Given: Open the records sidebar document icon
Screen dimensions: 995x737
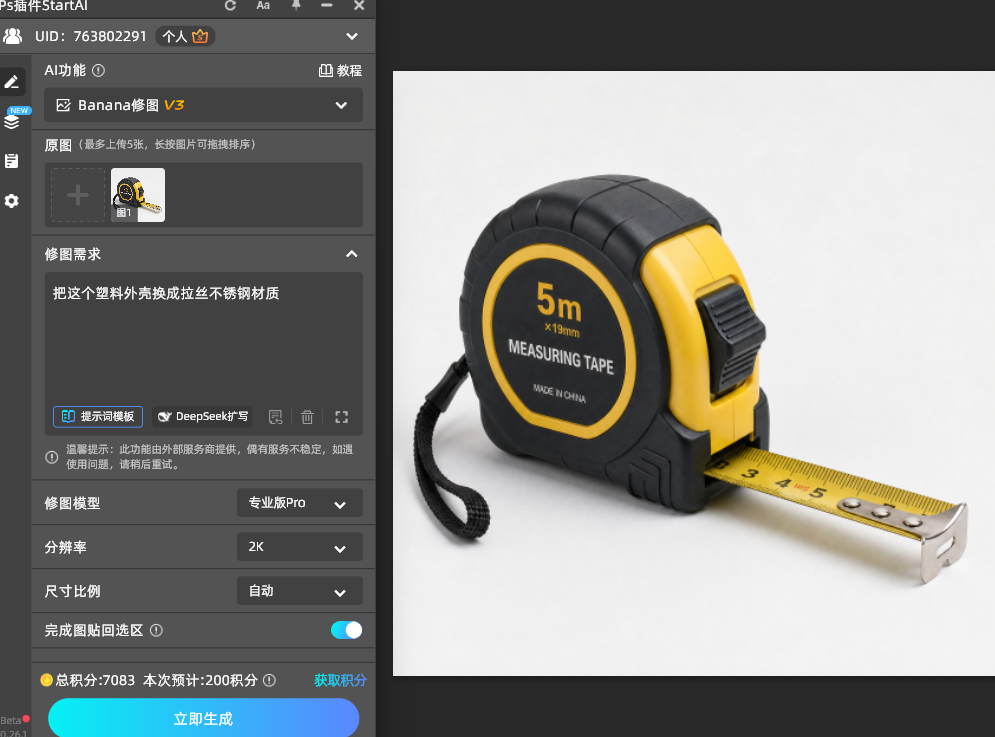Looking at the screenshot, I should pyautogui.click(x=11, y=161).
